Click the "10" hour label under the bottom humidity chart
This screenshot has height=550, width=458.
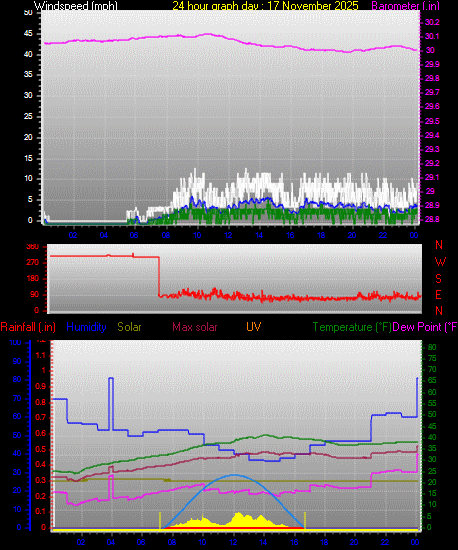(x=202, y=542)
